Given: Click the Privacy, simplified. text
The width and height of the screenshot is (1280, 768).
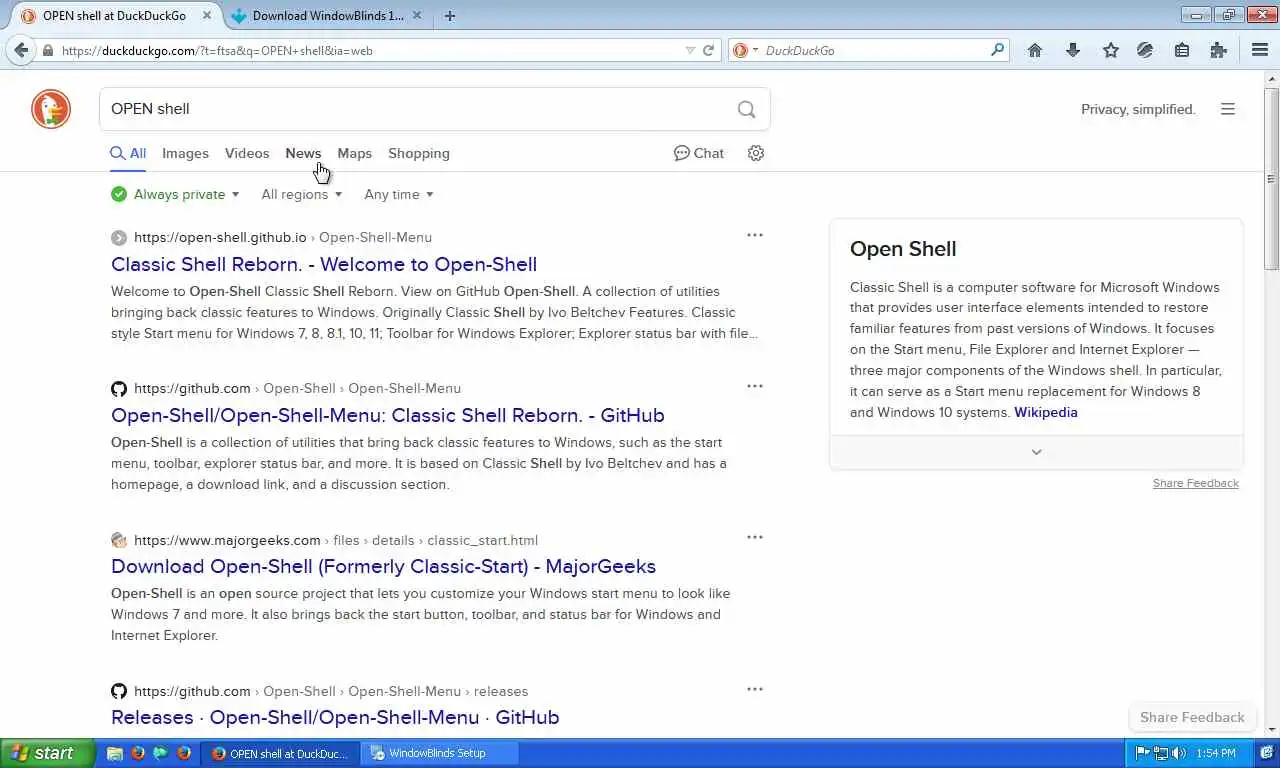Looking at the screenshot, I should [1138, 109].
